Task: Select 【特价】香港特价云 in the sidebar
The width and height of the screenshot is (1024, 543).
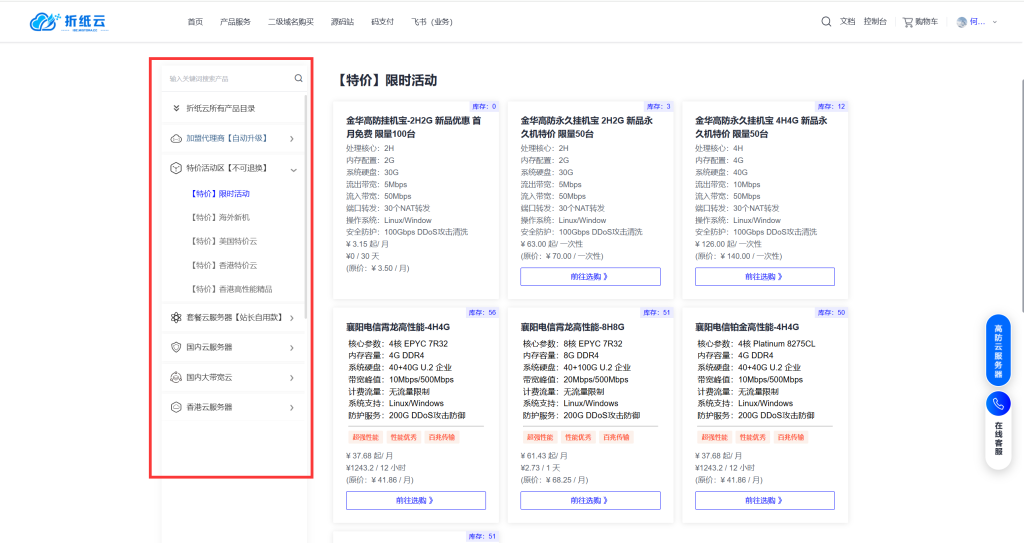Action: (x=224, y=265)
